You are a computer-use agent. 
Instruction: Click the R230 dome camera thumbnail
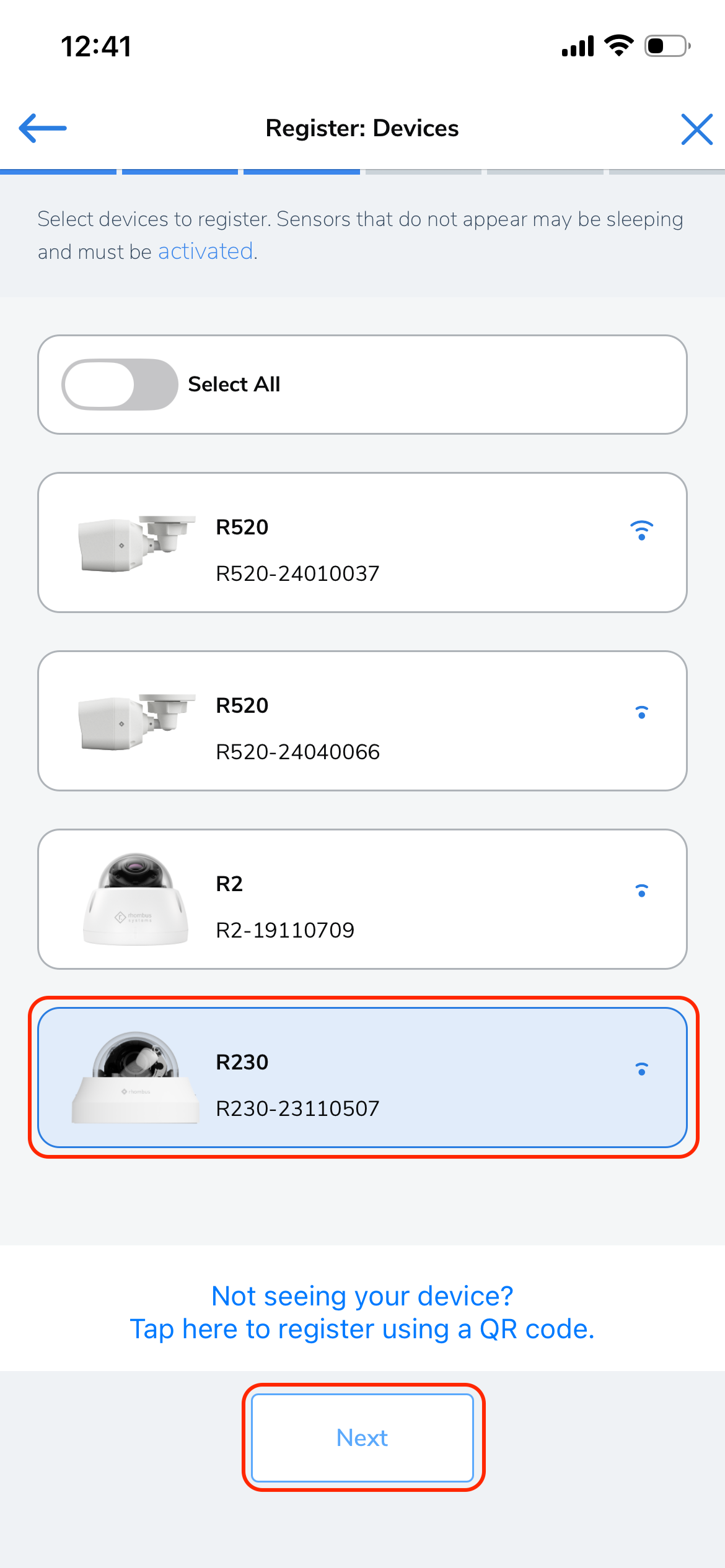pyautogui.click(x=136, y=1078)
